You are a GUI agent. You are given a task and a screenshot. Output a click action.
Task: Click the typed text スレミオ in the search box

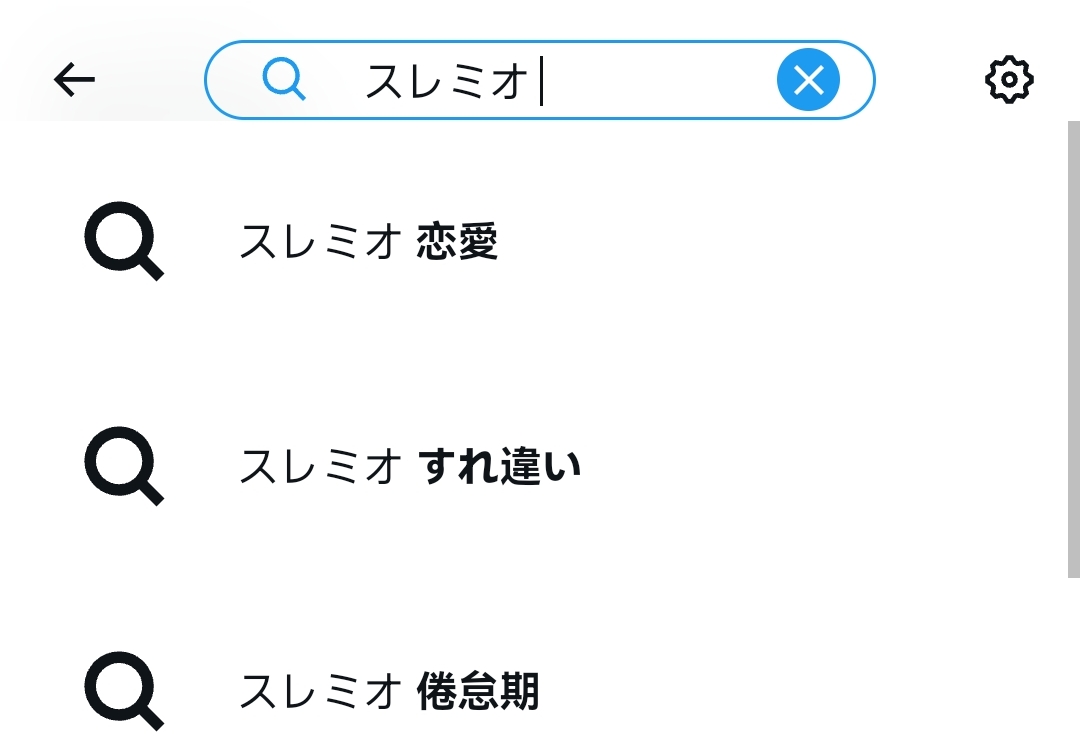click(x=446, y=81)
